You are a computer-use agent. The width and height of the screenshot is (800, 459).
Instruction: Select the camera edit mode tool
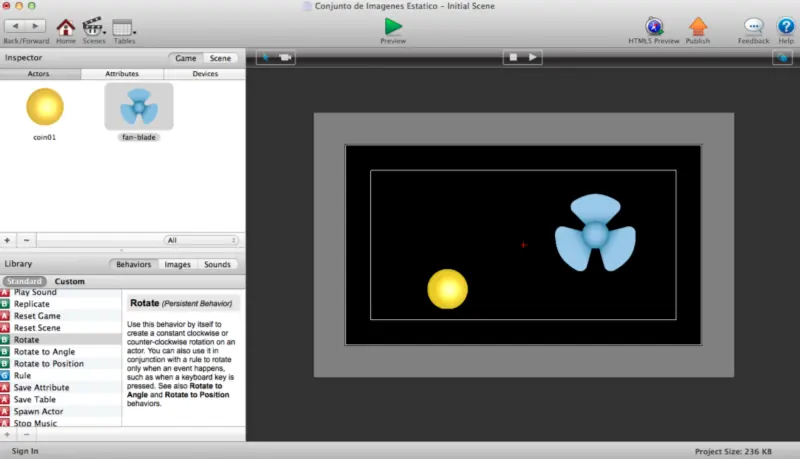[285, 57]
